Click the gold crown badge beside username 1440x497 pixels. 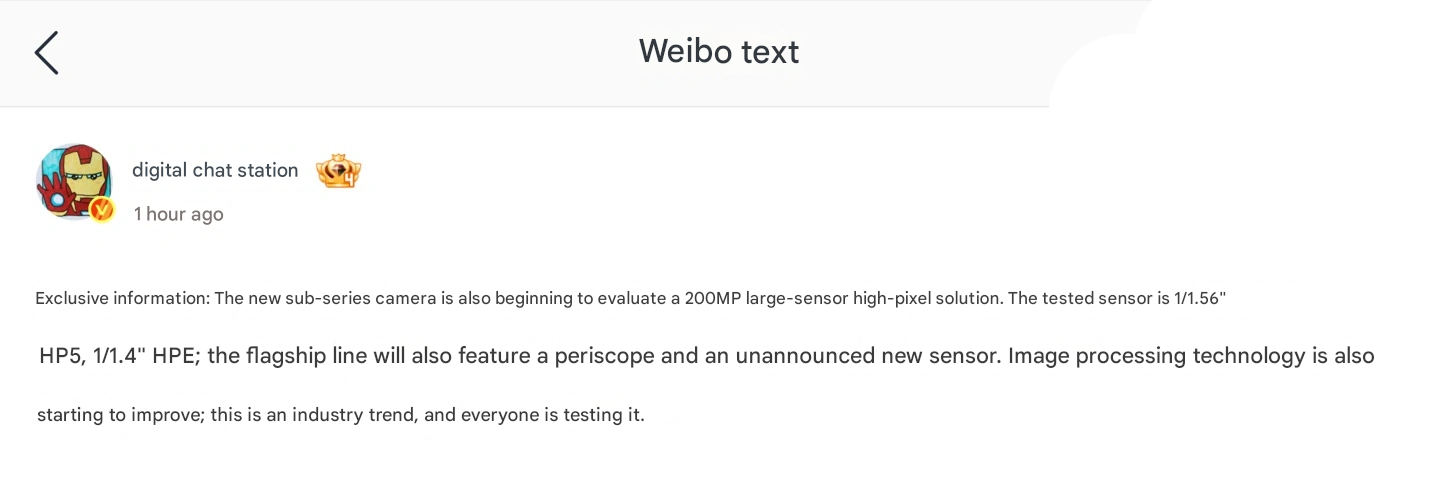[338, 172]
